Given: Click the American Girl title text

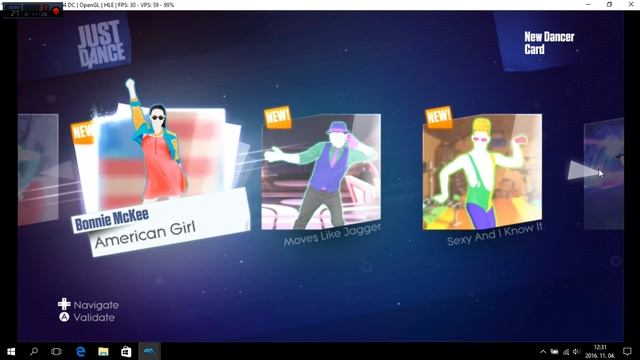Looking at the screenshot, I should 145,234.
